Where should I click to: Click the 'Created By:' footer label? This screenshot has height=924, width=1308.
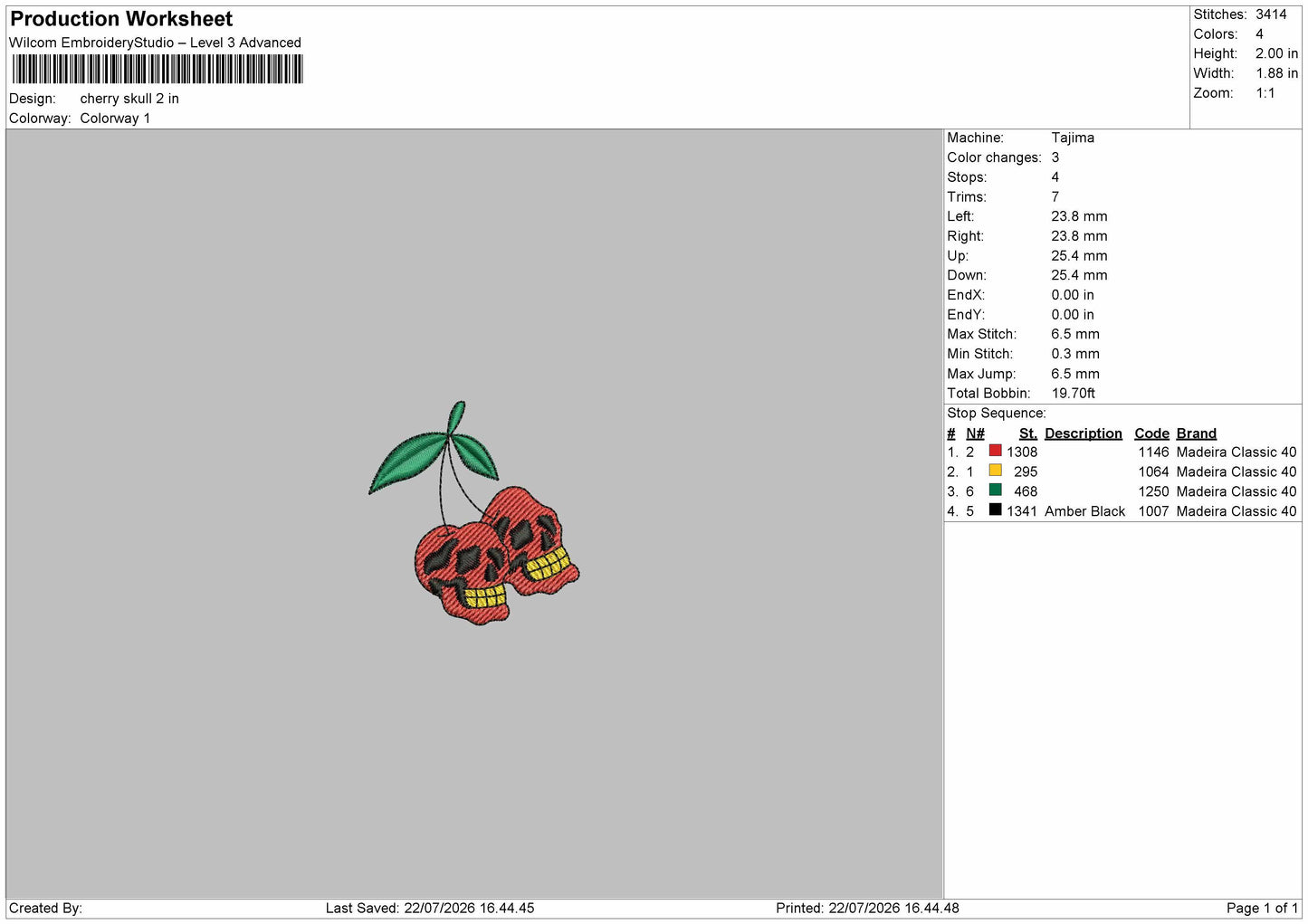(45, 909)
